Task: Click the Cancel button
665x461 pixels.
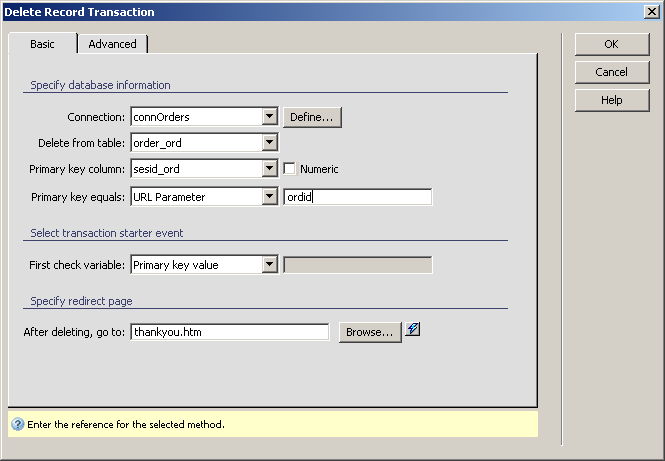Action: point(611,72)
